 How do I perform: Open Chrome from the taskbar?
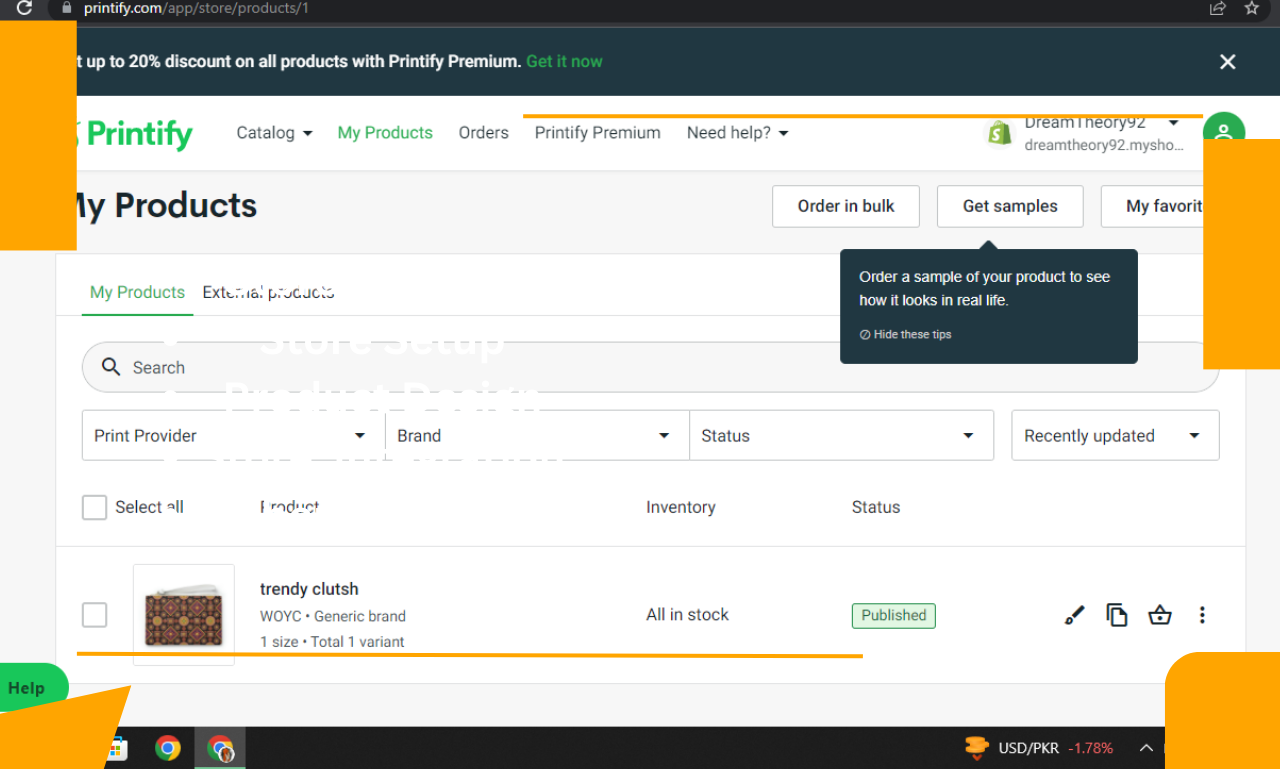click(x=168, y=748)
